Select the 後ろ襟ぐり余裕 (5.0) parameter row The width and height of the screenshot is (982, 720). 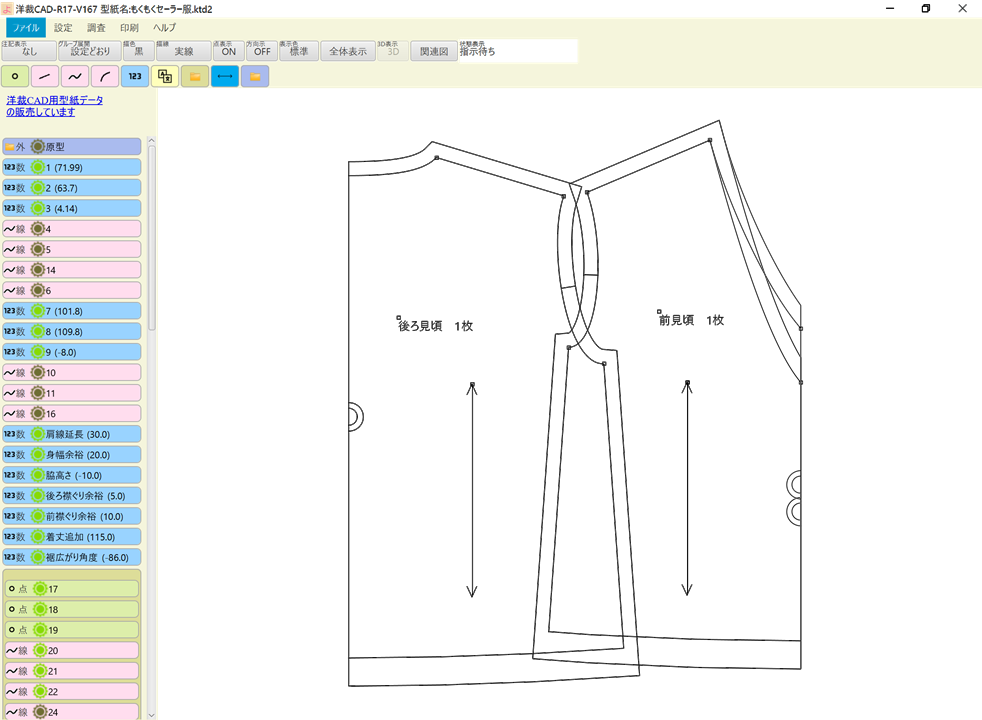pos(71,496)
